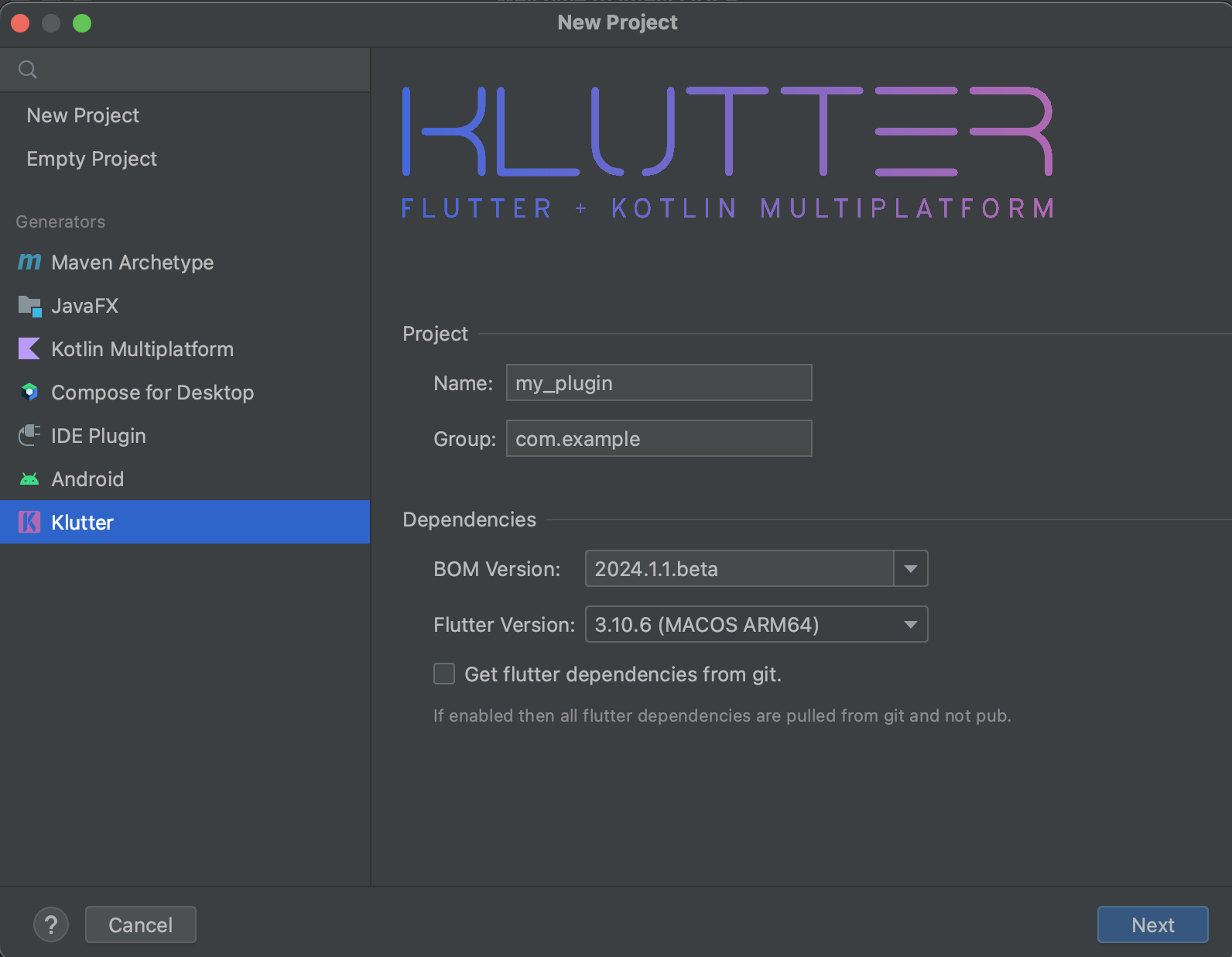Click the Klutter logo banner
The height and width of the screenshot is (957, 1232).
[x=727, y=153]
